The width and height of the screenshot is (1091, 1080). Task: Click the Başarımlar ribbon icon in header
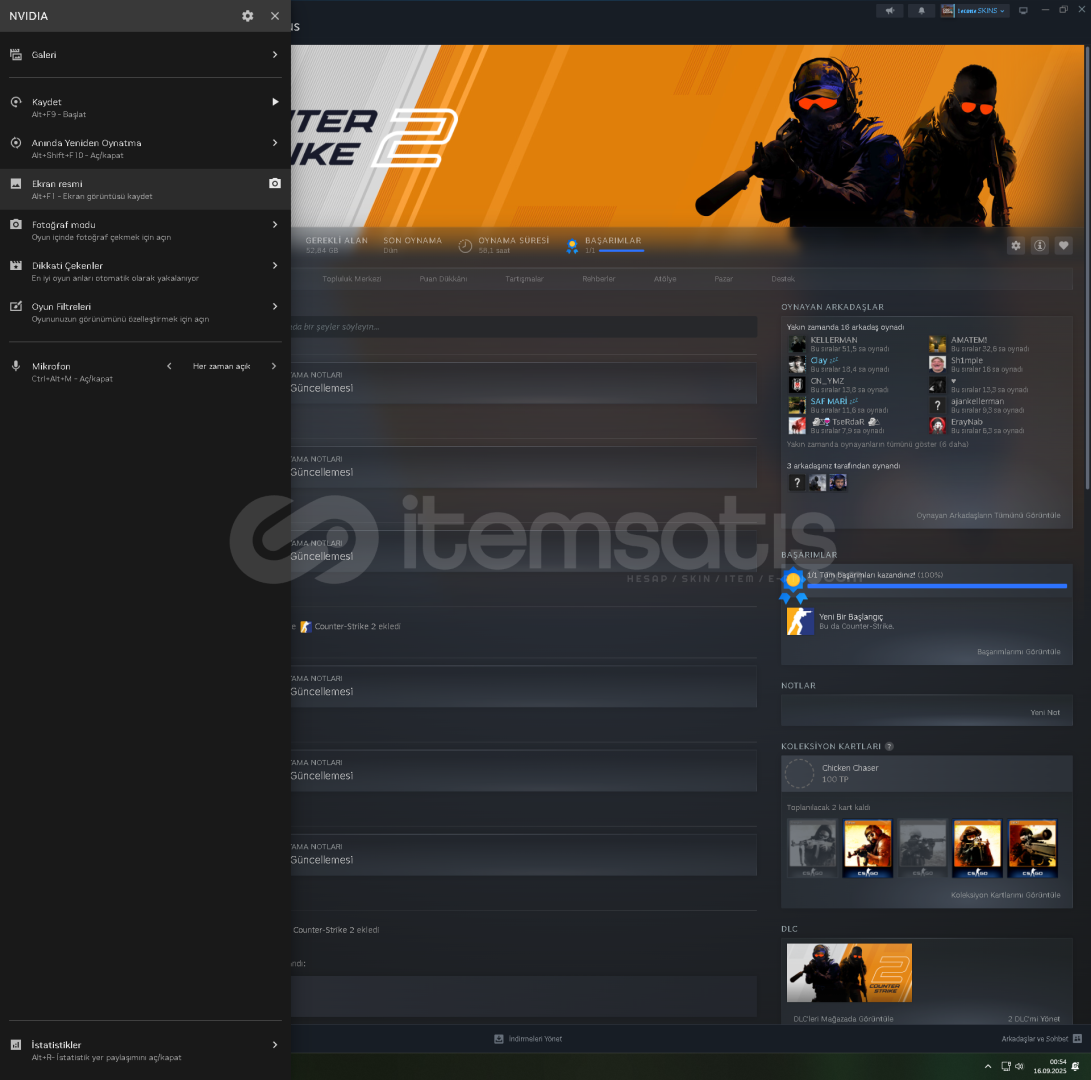click(x=572, y=246)
